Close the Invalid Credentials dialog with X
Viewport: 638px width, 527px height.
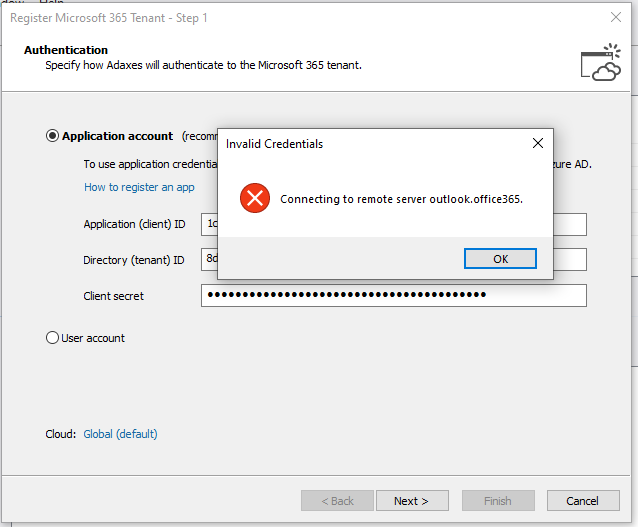click(537, 143)
